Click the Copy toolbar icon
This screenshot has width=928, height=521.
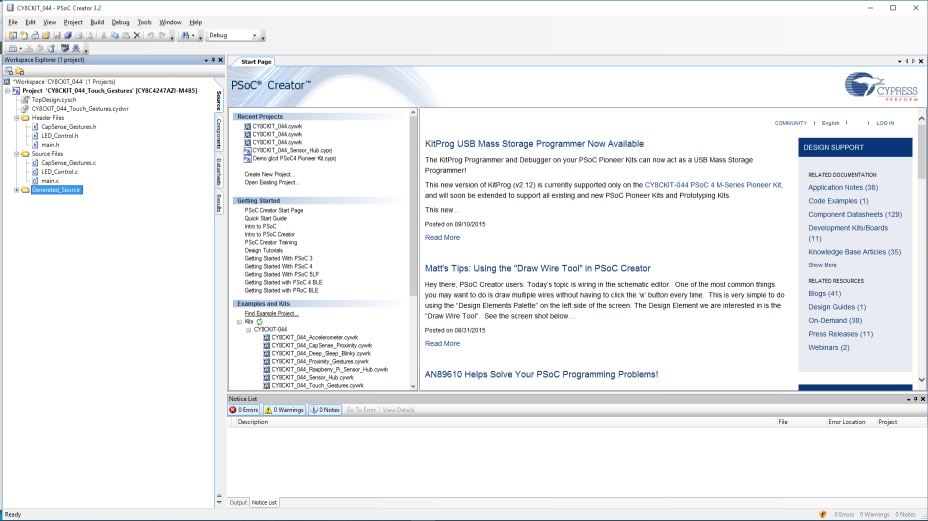click(x=115, y=36)
